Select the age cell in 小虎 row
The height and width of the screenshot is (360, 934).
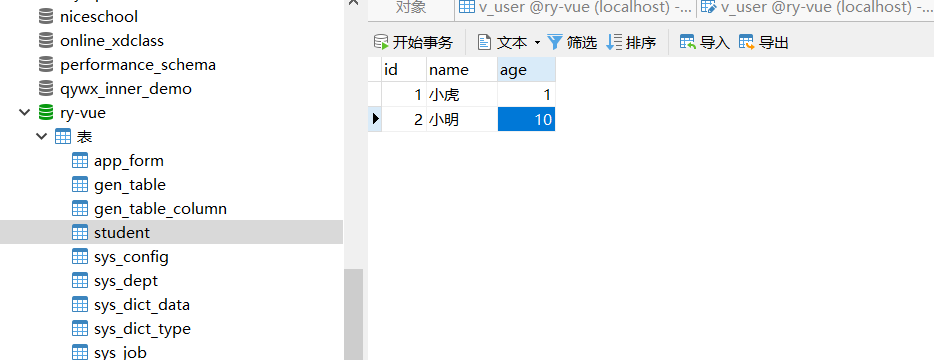coord(527,94)
